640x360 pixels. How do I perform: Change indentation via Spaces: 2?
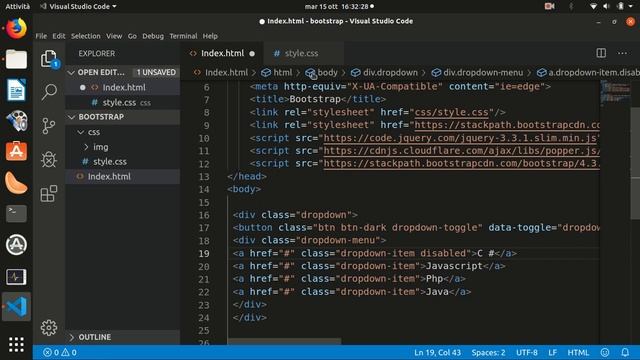[488, 352]
